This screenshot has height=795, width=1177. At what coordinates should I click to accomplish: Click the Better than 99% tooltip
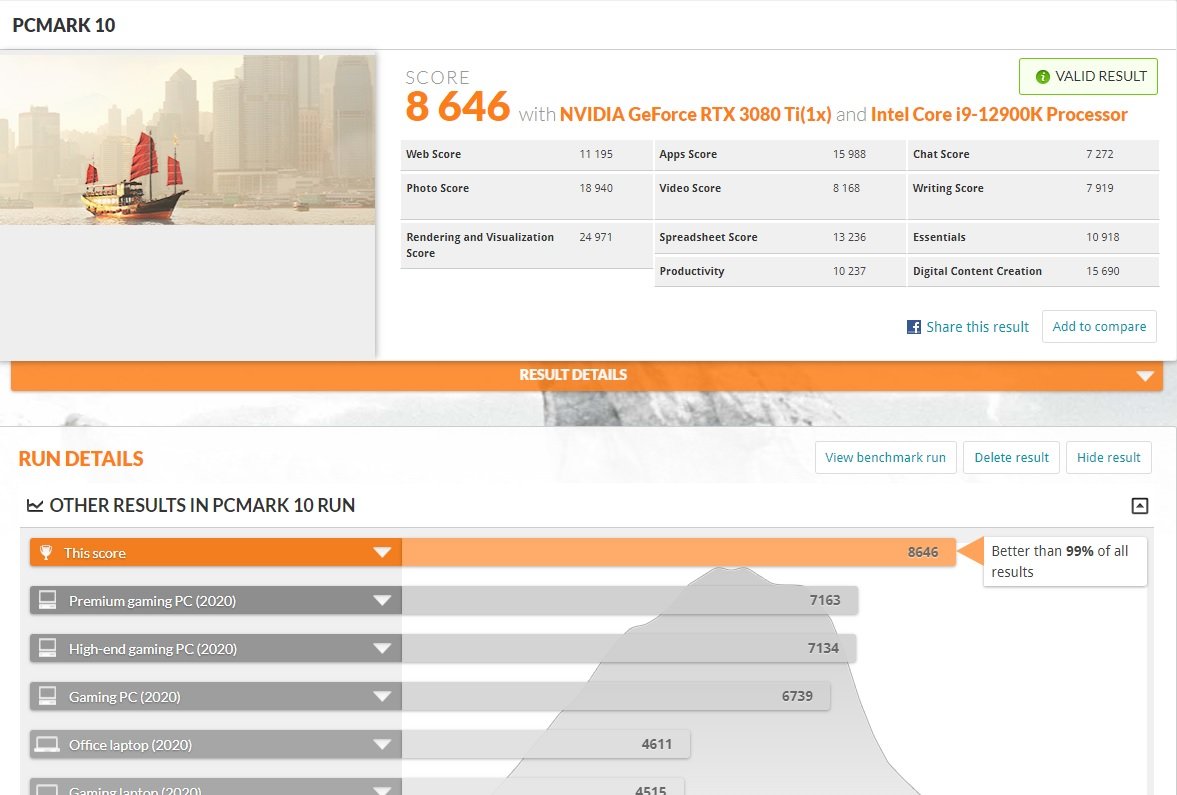pyautogui.click(x=1065, y=562)
